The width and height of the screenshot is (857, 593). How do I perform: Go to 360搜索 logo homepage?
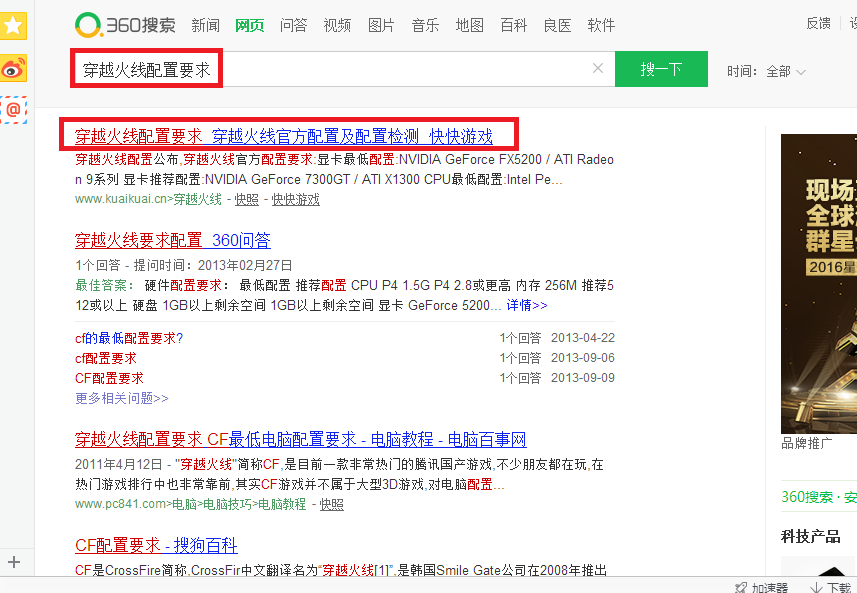(x=125, y=25)
